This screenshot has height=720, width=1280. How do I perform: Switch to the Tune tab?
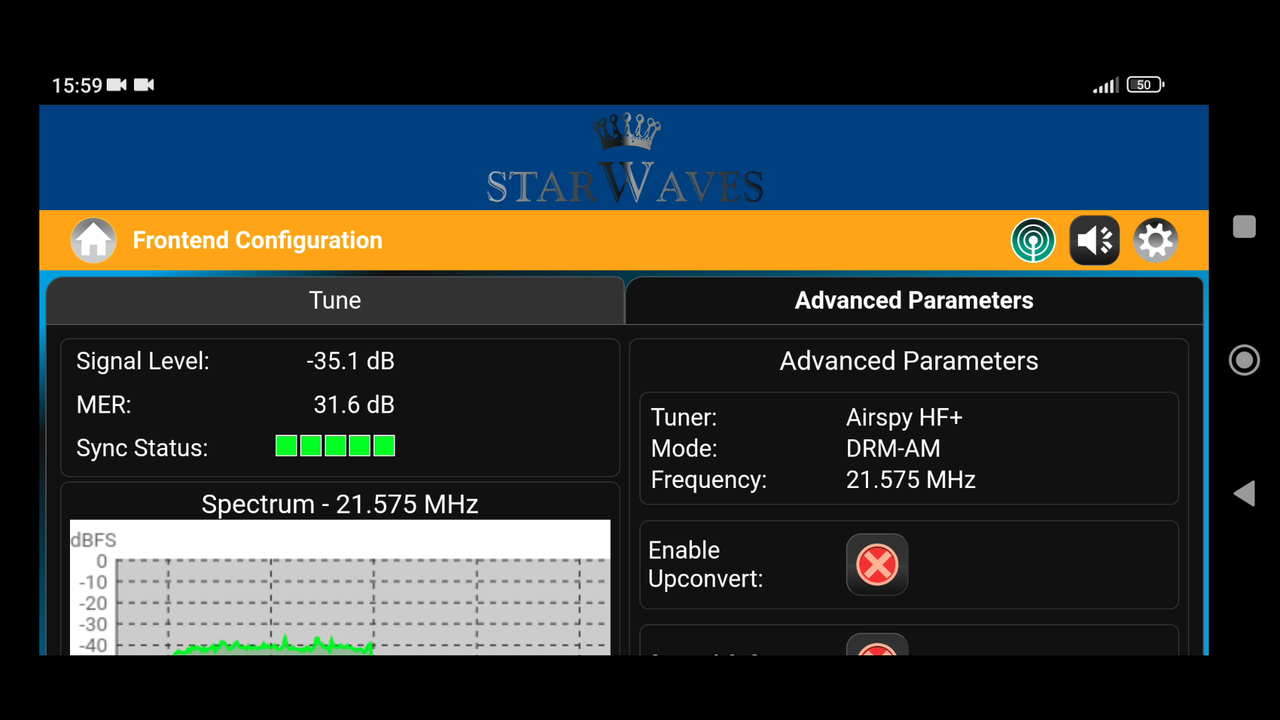click(x=335, y=300)
